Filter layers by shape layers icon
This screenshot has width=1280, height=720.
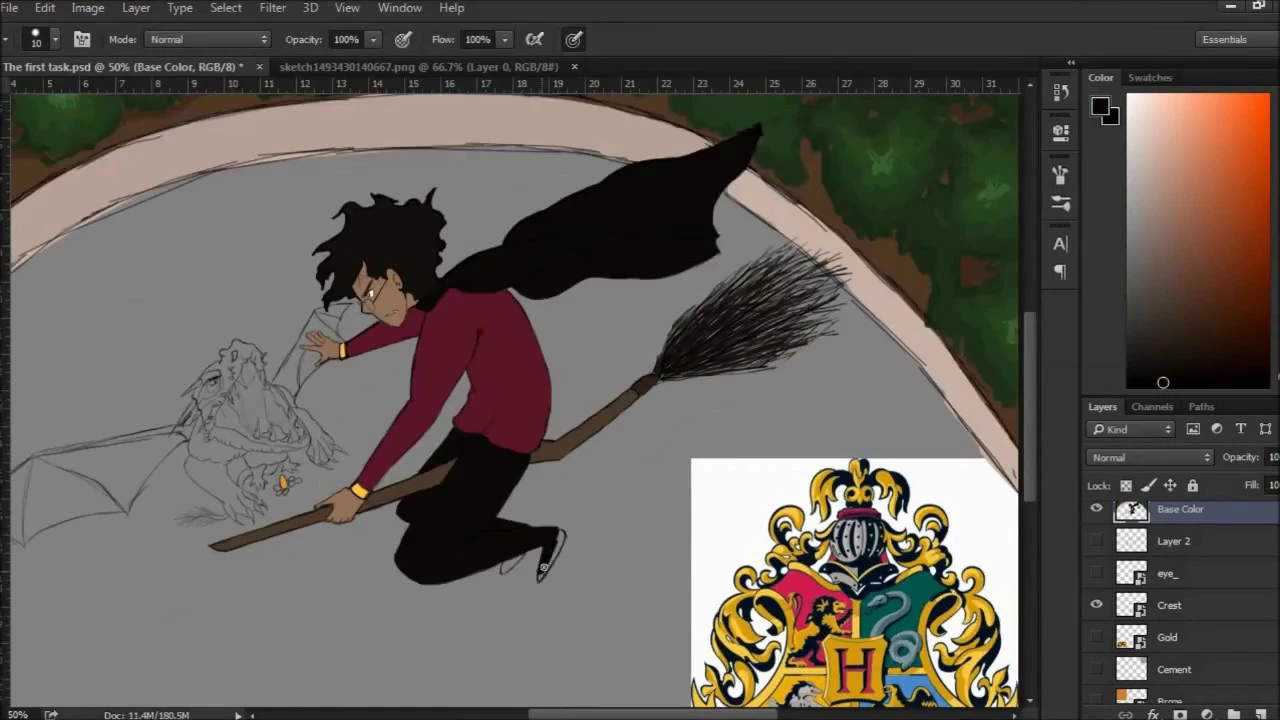[x=1265, y=429]
